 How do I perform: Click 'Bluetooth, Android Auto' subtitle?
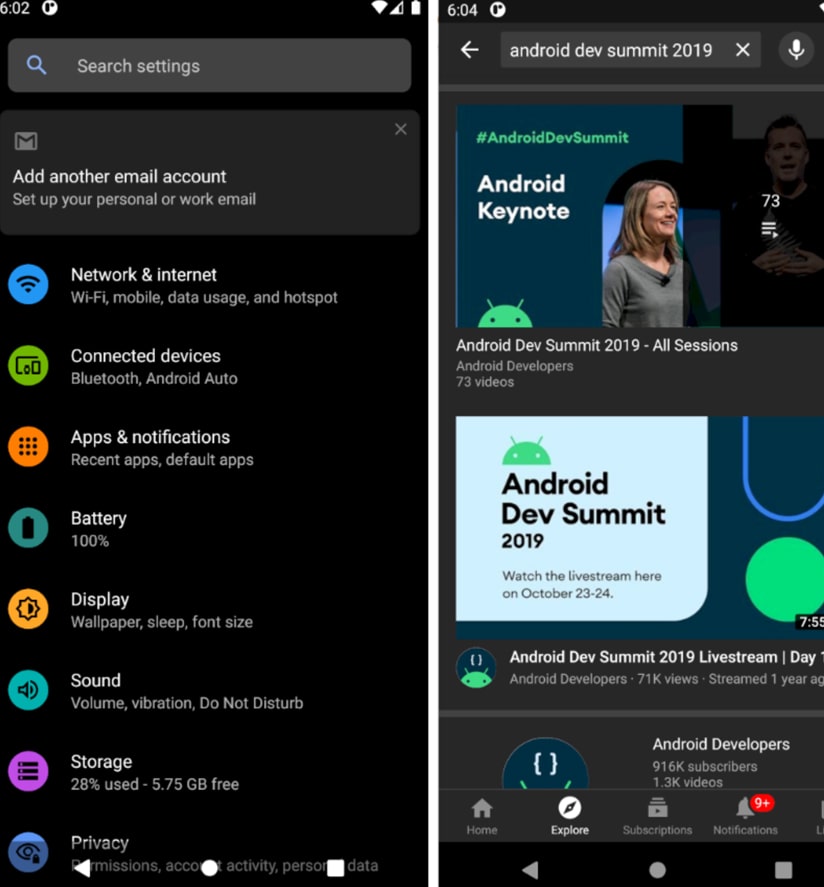pyautogui.click(x=154, y=378)
